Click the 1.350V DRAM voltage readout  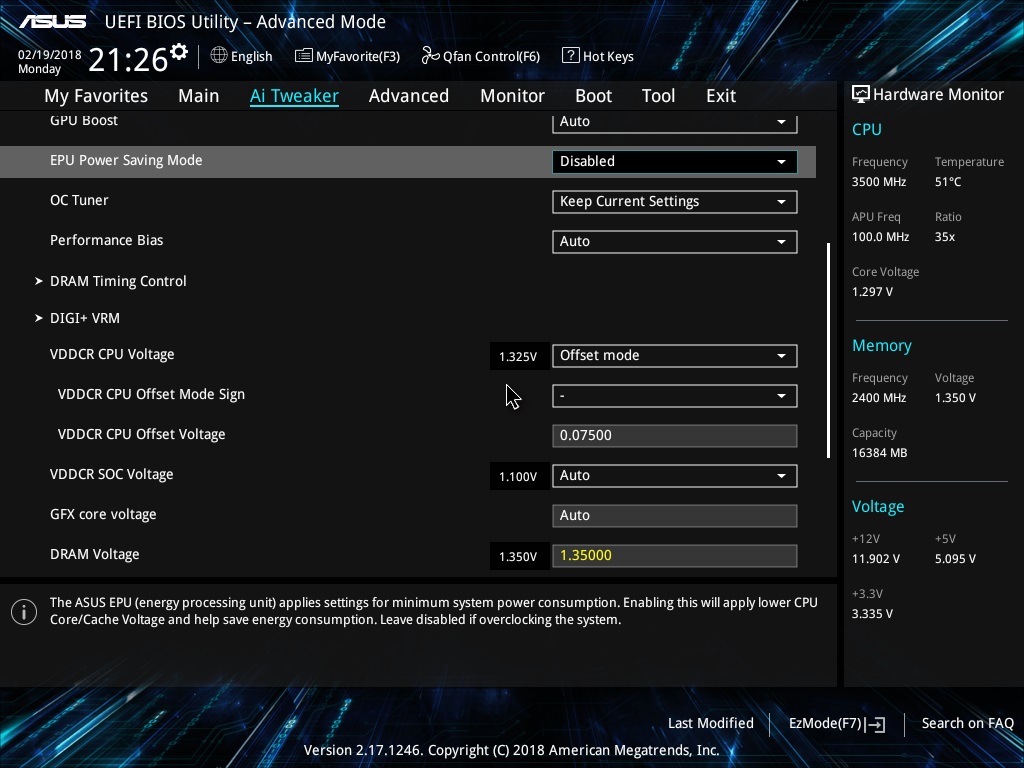pos(518,556)
